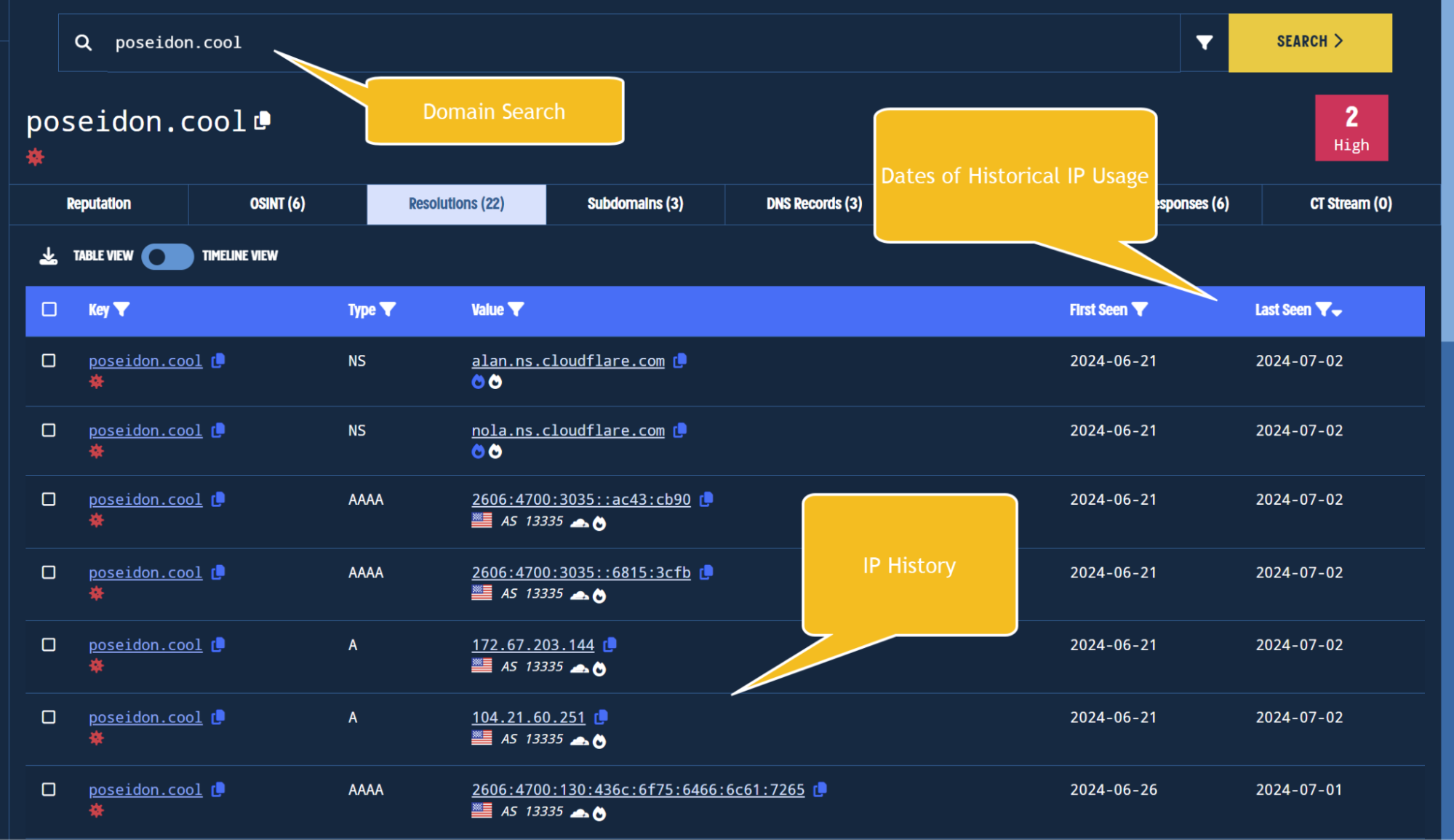Copy the poseidon.cool domain title
The image size is (1454, 840).
click(x=263, y=120)
